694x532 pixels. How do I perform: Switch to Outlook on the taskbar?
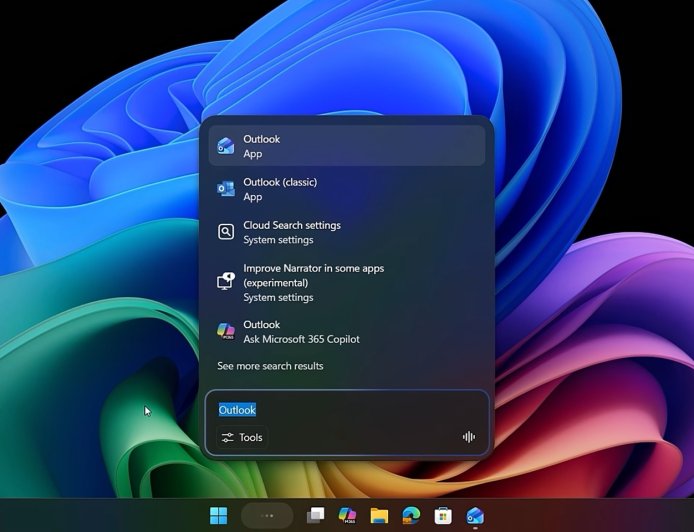coord(475,516)
